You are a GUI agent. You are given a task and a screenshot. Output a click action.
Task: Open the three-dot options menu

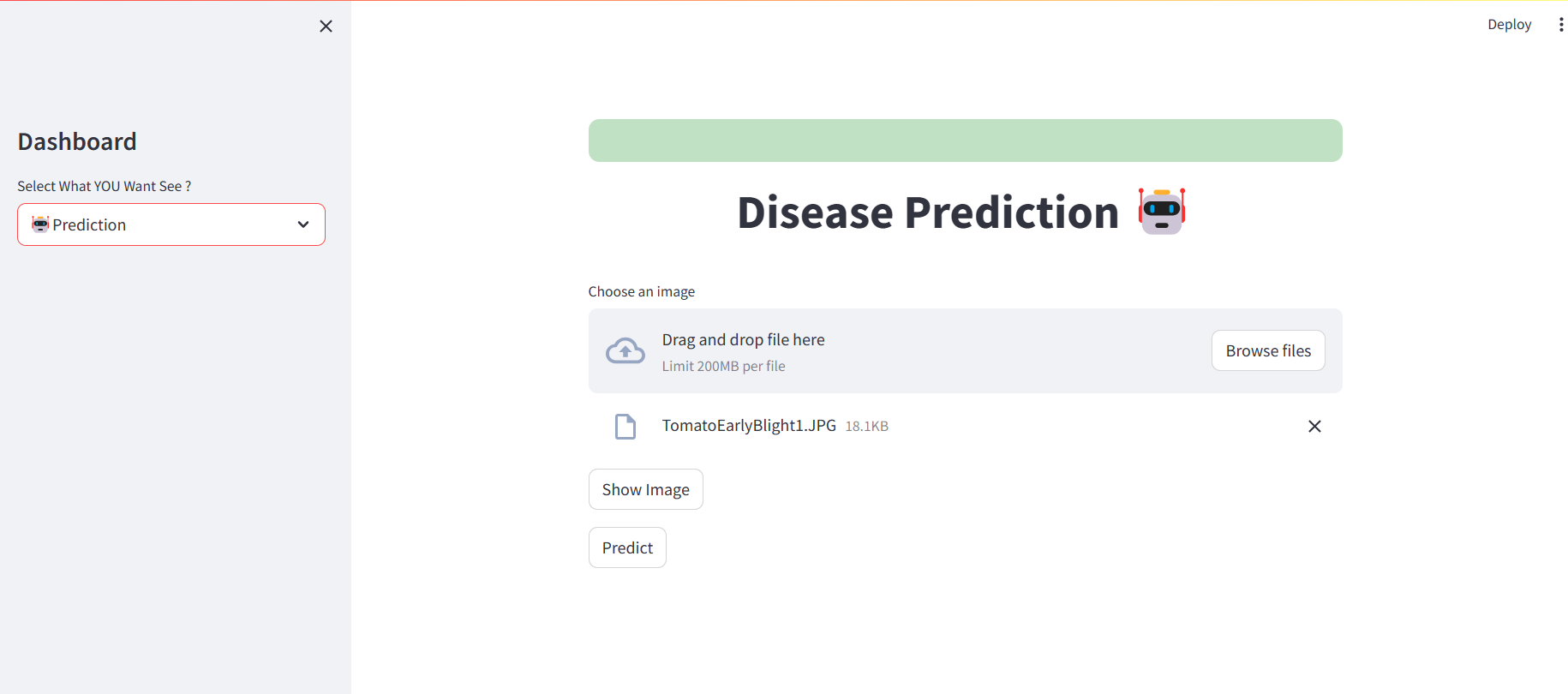pos(1559,24)
